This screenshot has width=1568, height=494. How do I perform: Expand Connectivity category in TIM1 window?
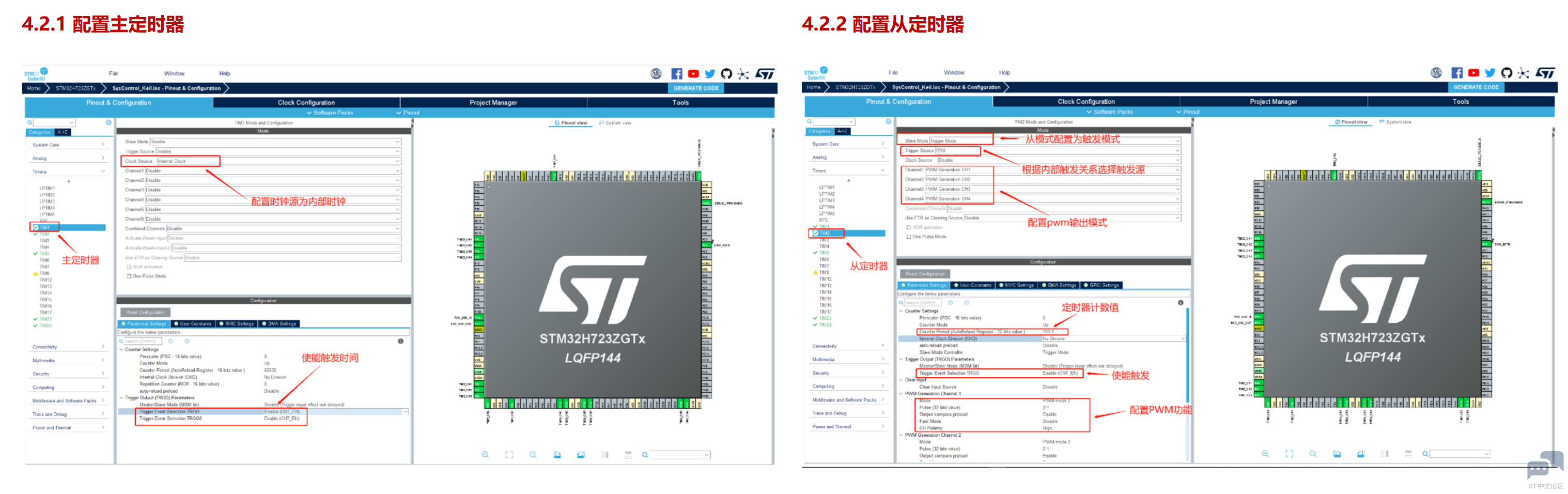pos(68,347)
